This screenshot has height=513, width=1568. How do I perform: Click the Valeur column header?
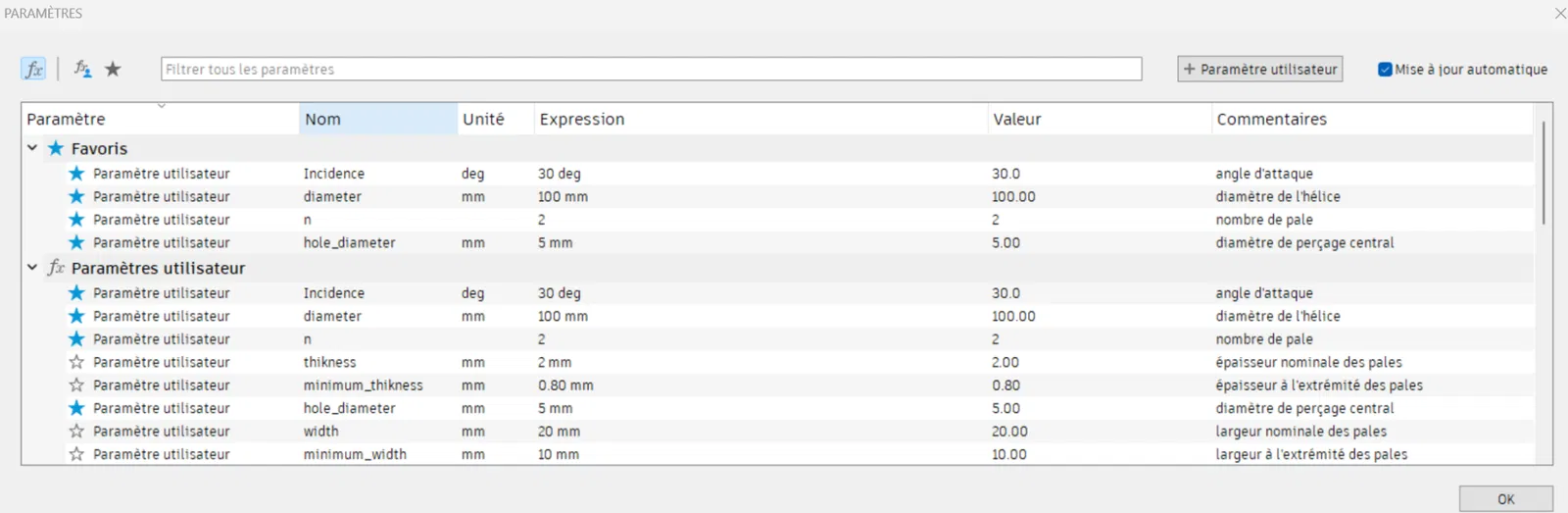[1098, 119]
